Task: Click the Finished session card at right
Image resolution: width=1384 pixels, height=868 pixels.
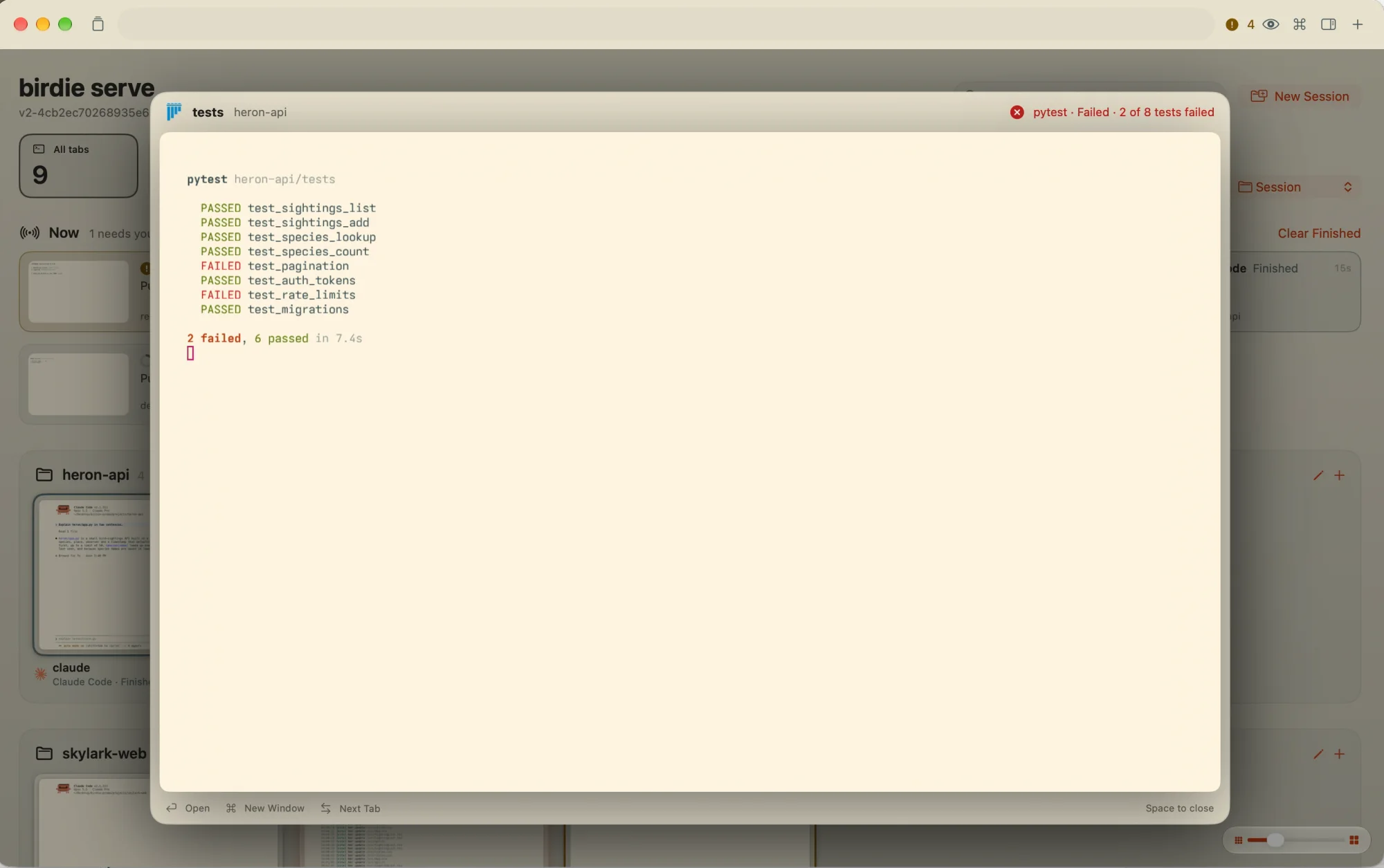Action: [1294, 291]
